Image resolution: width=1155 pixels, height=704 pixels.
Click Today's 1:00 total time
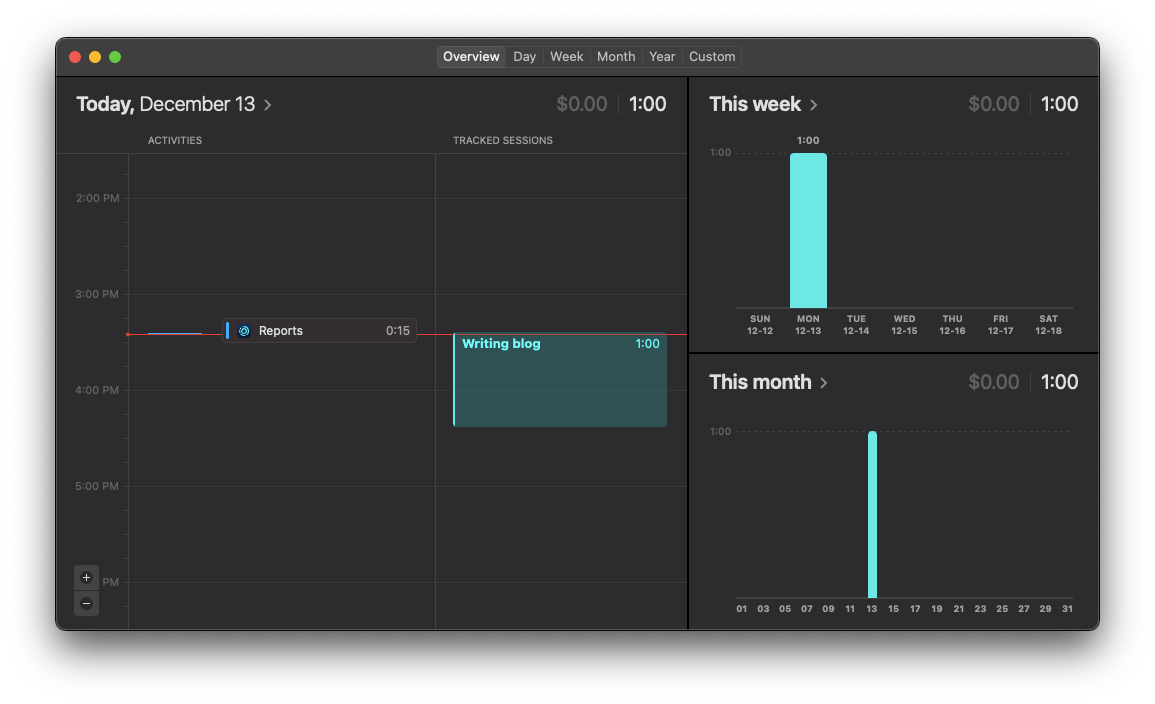tap(647, 105)
